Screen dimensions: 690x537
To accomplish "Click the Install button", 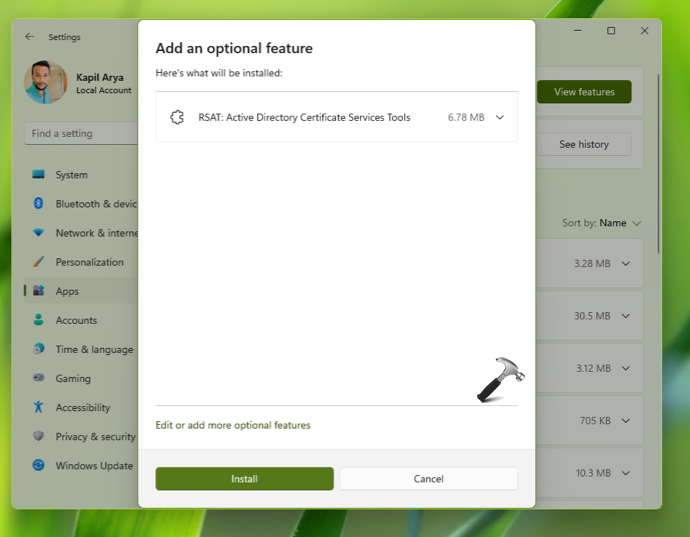I will [x=244, y=478].
